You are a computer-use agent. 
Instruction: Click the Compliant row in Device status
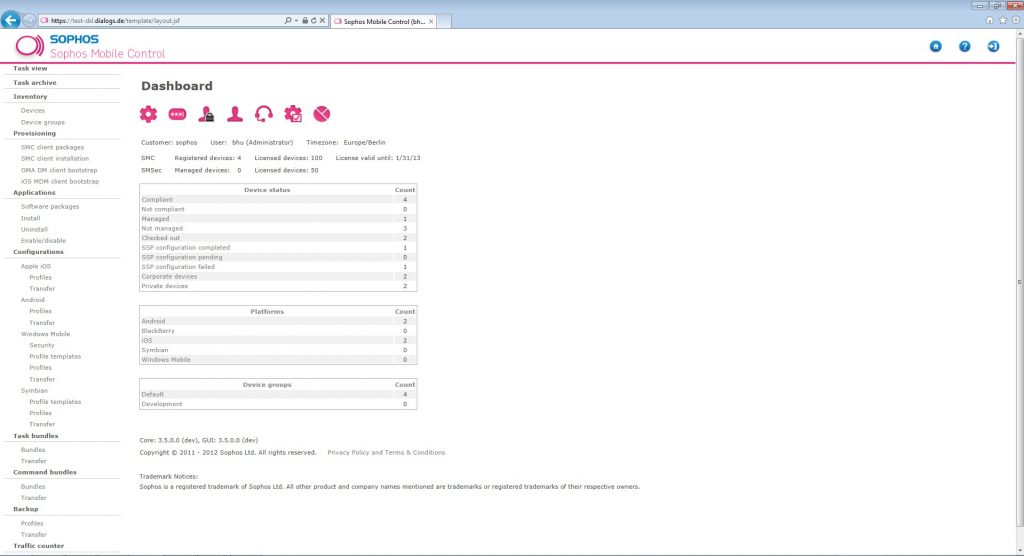pyautogui.click(x=278, y=199)
